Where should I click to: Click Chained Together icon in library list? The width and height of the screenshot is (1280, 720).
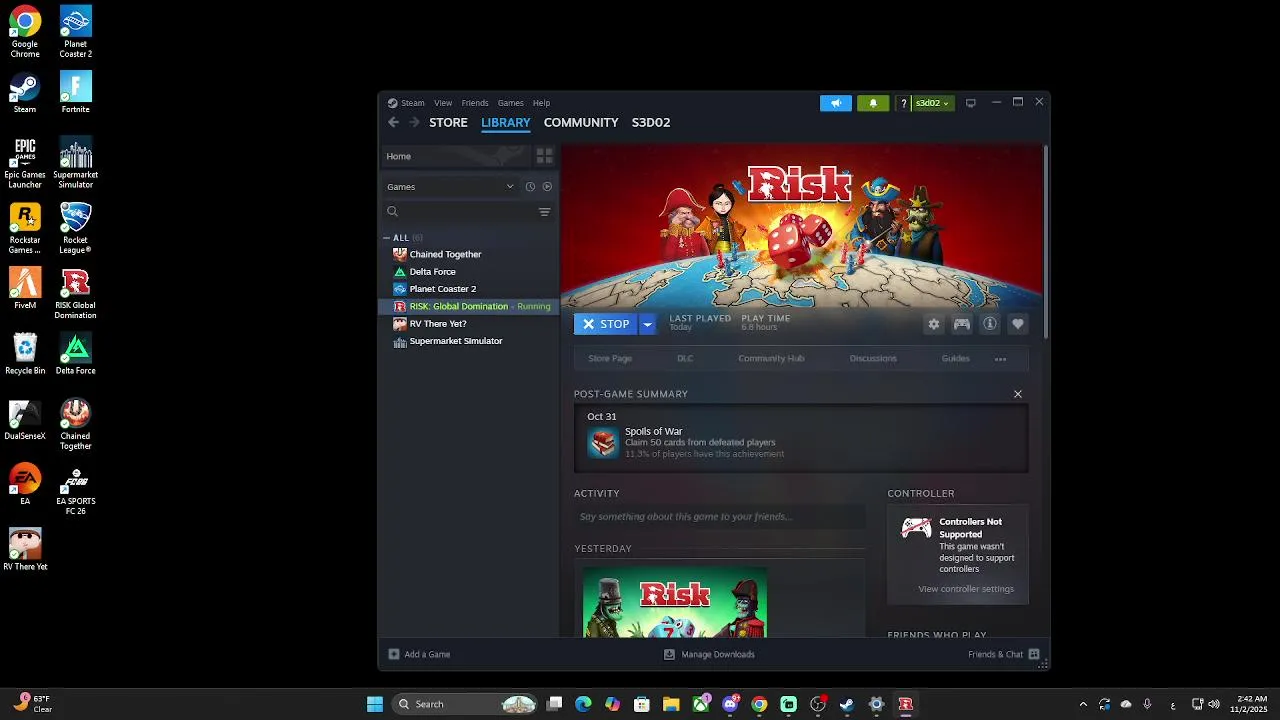(x=400, y=254)
